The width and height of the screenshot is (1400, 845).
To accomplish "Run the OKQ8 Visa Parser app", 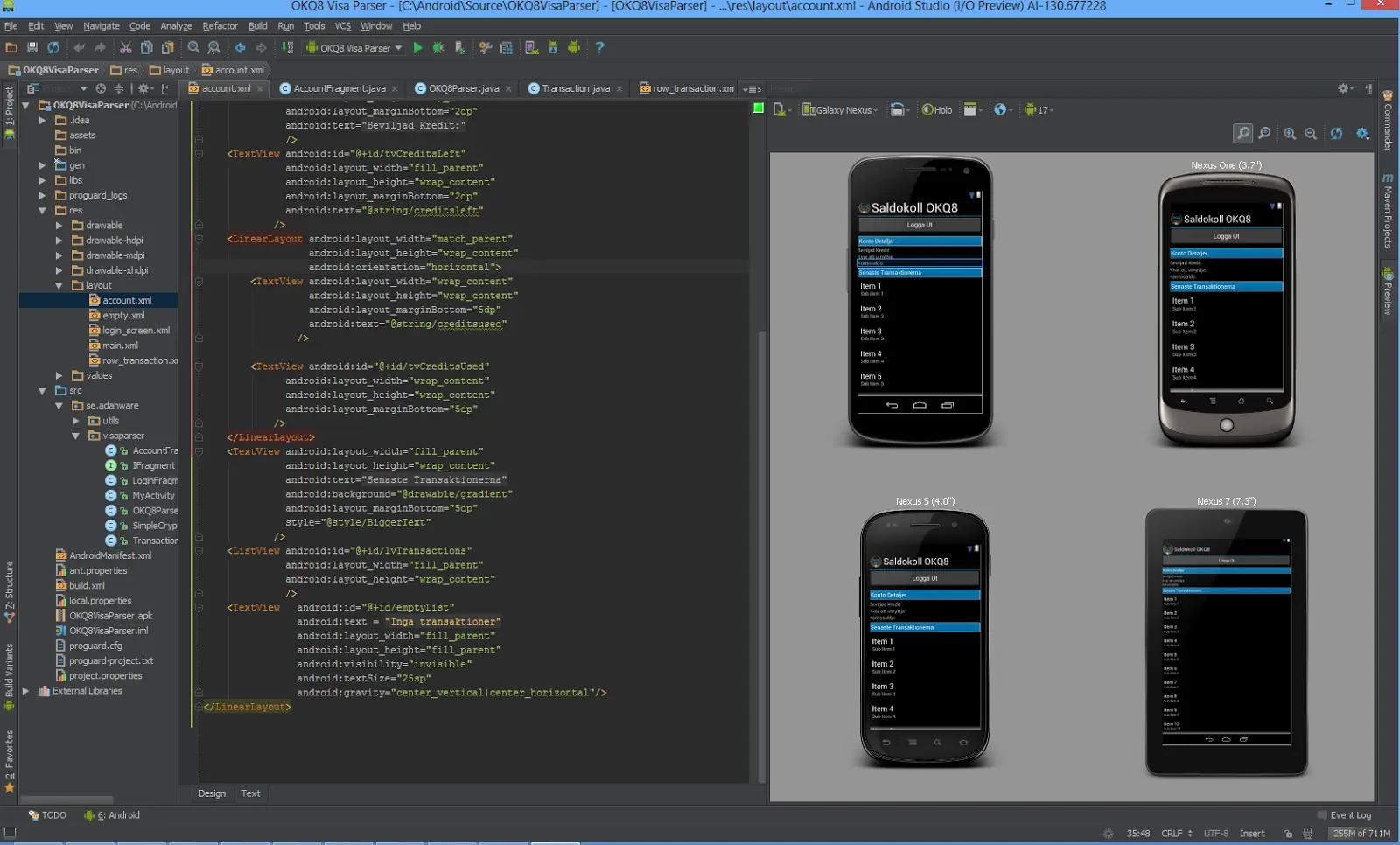I will click(x=418, y=48).
